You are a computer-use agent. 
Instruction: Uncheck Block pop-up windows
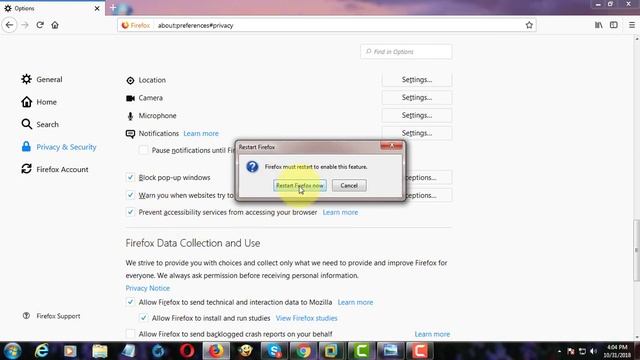pyautogui.click(x=130, y=178)
